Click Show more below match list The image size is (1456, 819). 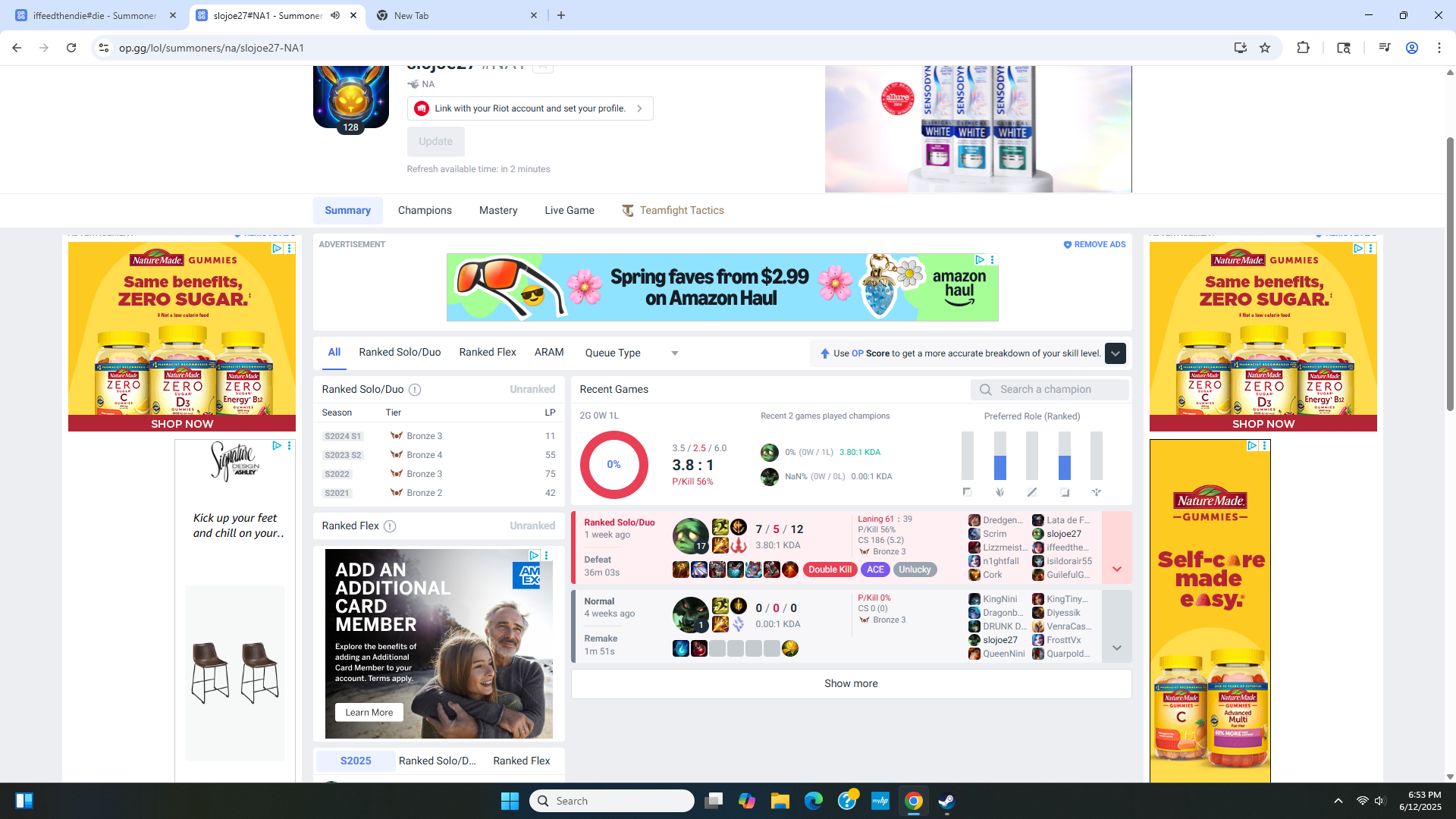[851, 684]
